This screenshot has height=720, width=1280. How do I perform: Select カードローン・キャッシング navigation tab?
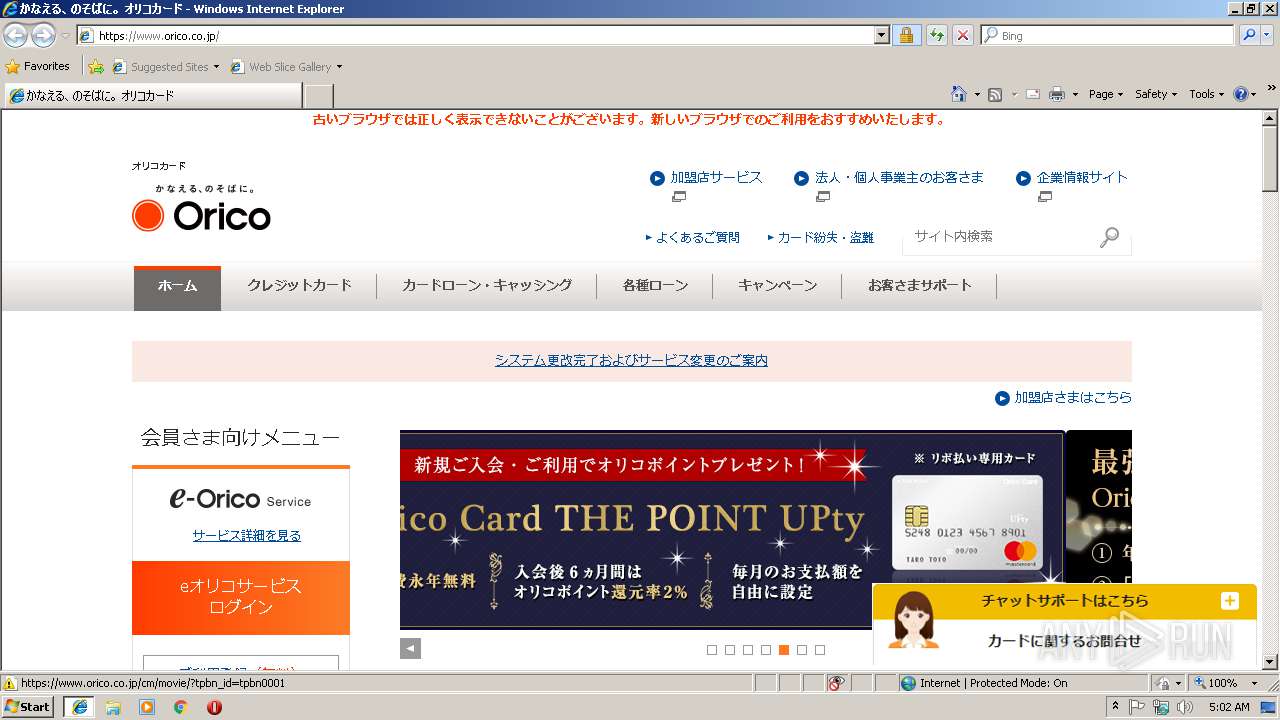click(487, 286)
